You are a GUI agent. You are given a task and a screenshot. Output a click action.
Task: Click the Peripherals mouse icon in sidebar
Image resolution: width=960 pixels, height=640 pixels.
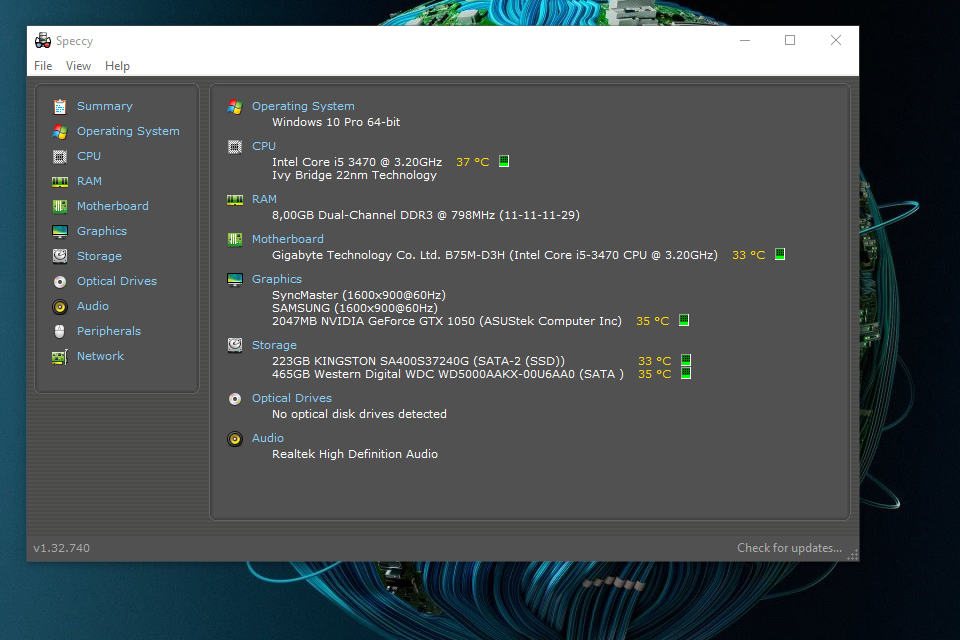(60, 331)
